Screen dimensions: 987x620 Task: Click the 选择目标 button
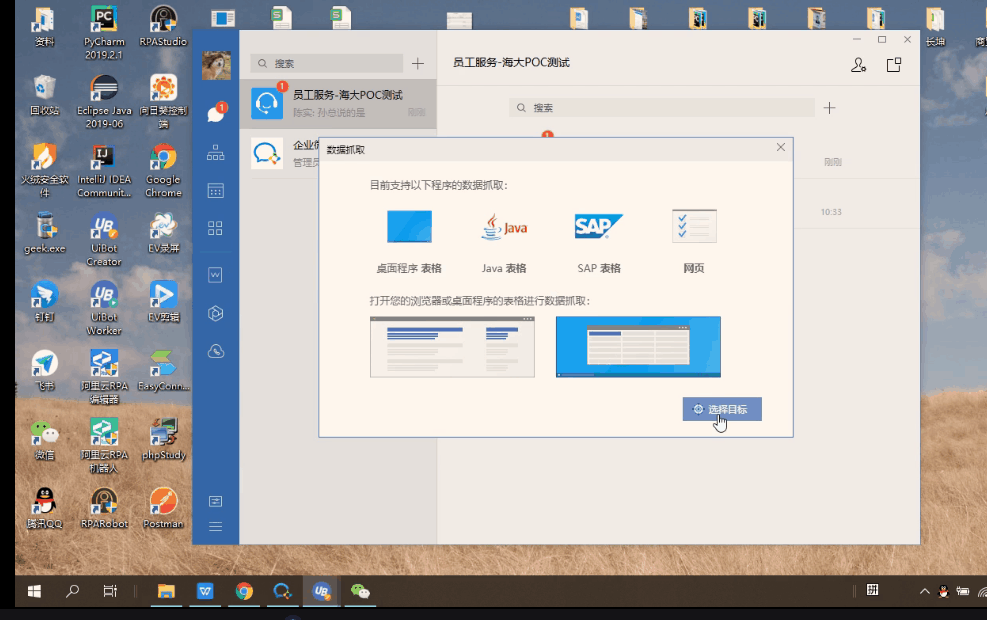coord(722,409)
